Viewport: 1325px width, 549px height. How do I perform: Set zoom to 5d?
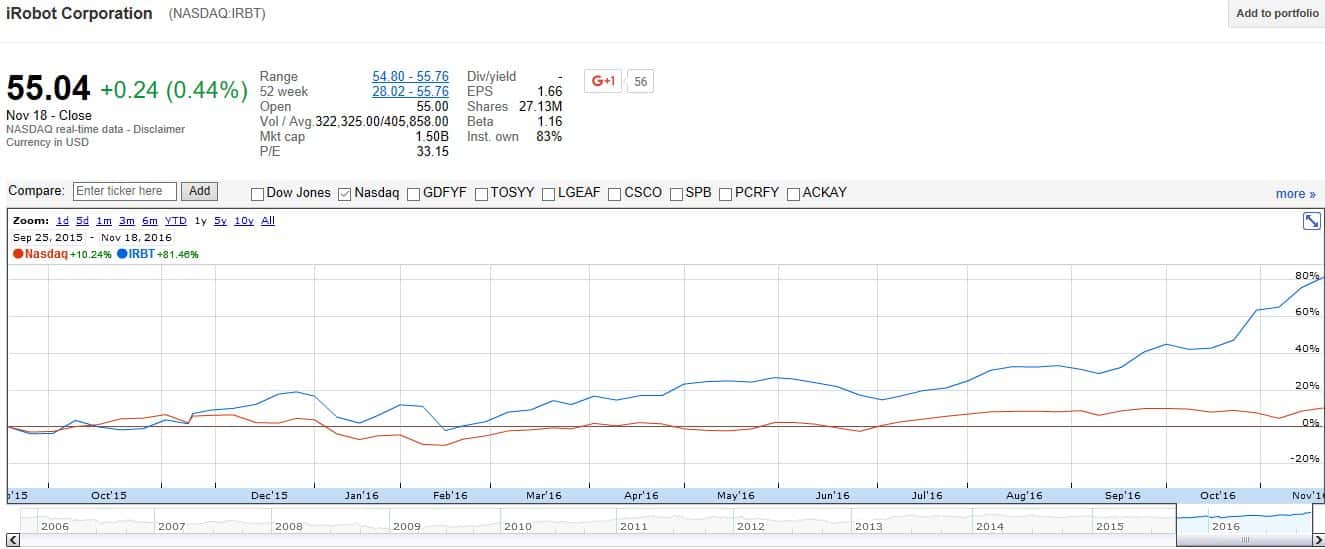pyautogui.click(x=82, y=221)
